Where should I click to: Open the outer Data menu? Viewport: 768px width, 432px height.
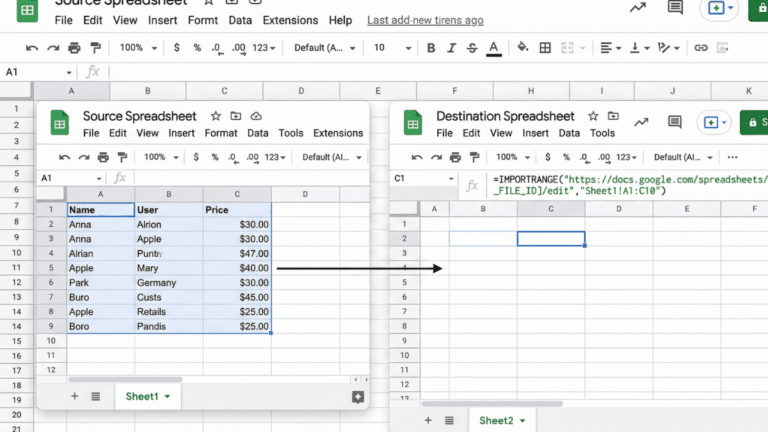[240, 21]
